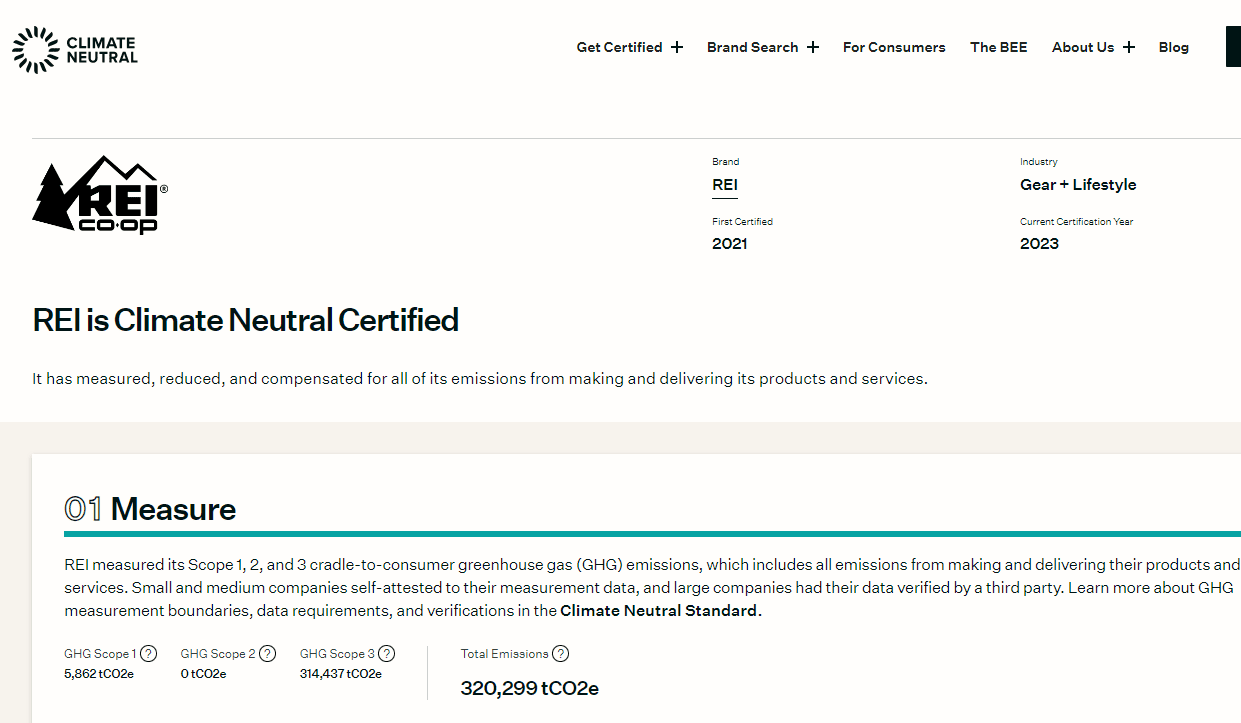Show Total Emissions help tooltip
The width and height of the screenshot is (1241, 723).
pos(560,654)
